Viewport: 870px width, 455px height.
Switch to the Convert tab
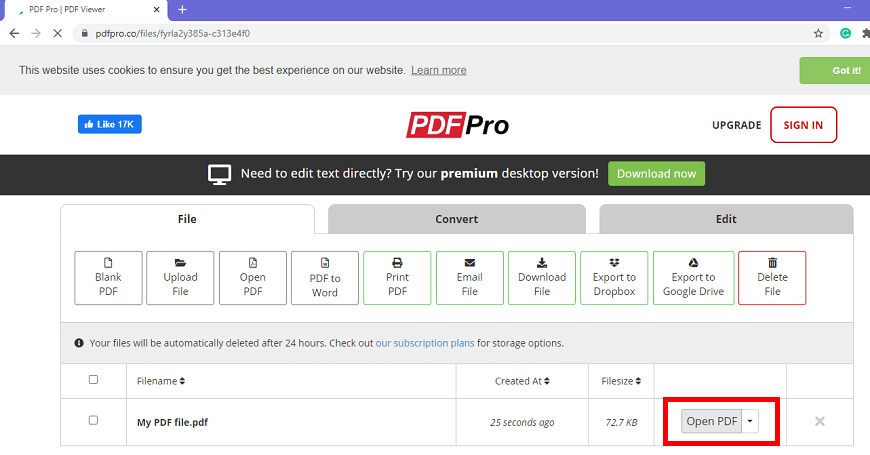point(457,219)
